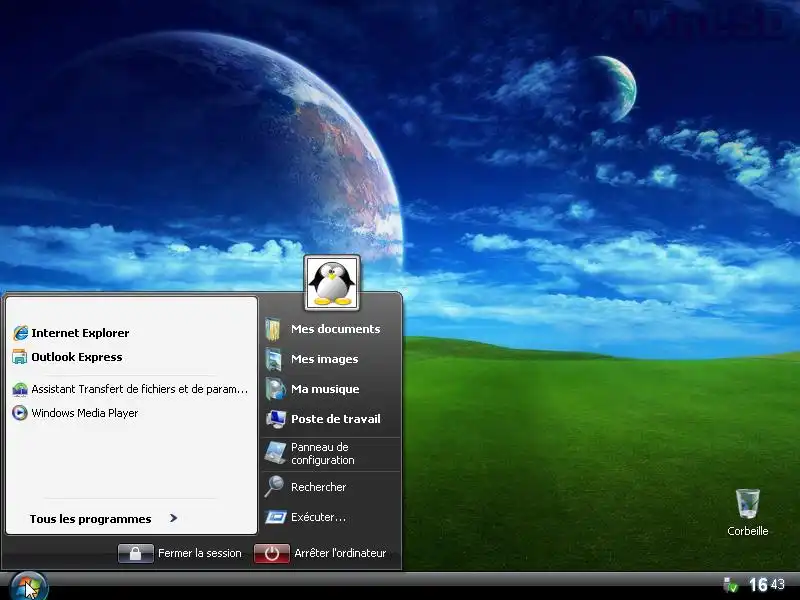This screenshot has height=600, width=800.
Task: Open the Panneau de configuration label
Action: (x=322, y=454)
